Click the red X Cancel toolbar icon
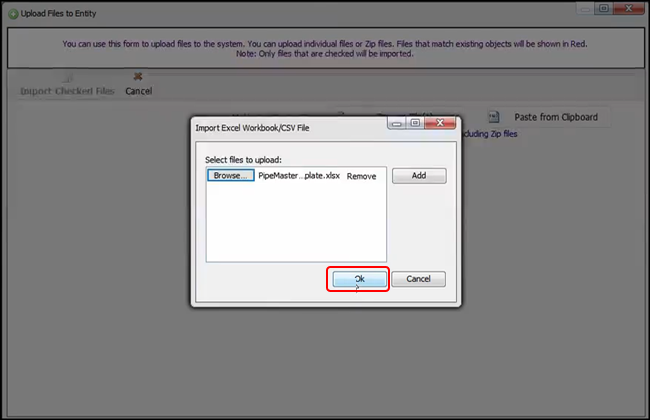The image size is (650, 420). click(138, 76)
